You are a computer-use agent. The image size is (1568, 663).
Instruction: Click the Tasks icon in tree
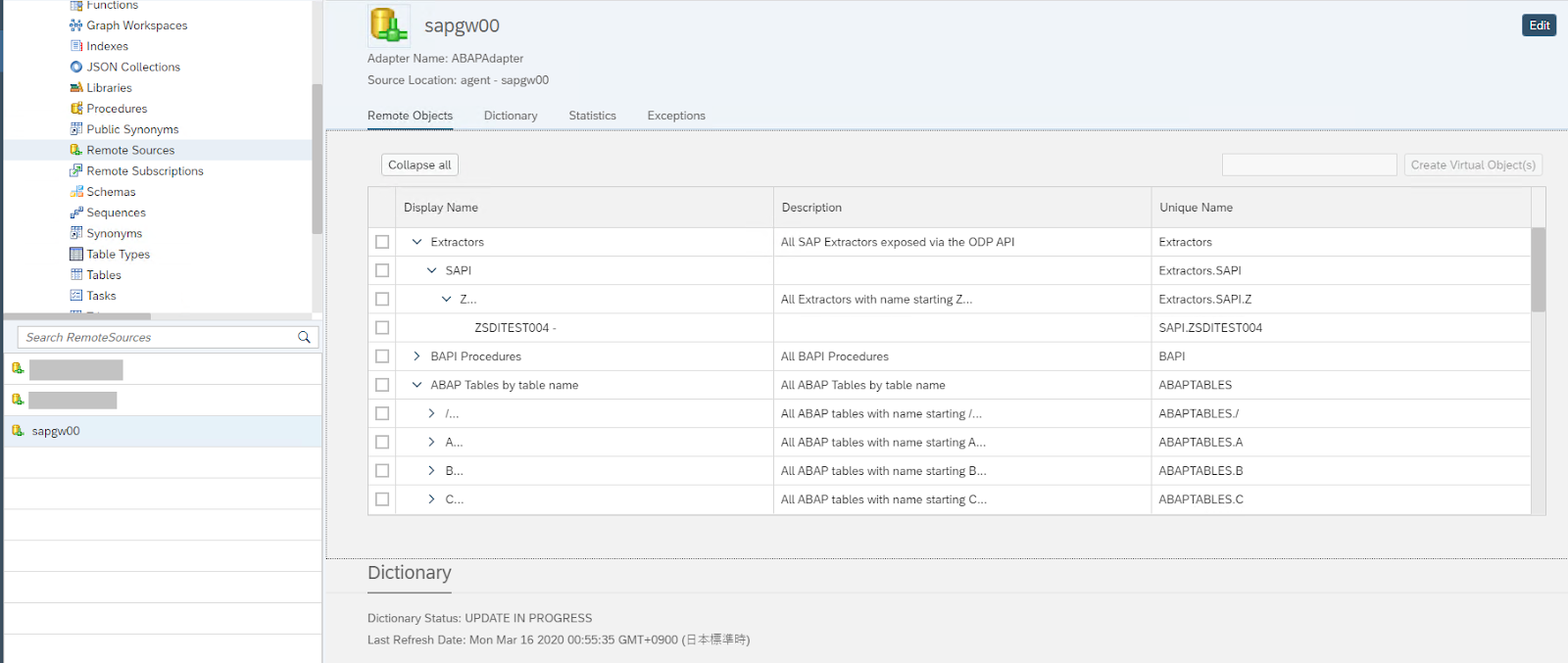click(x=76, y=296)
